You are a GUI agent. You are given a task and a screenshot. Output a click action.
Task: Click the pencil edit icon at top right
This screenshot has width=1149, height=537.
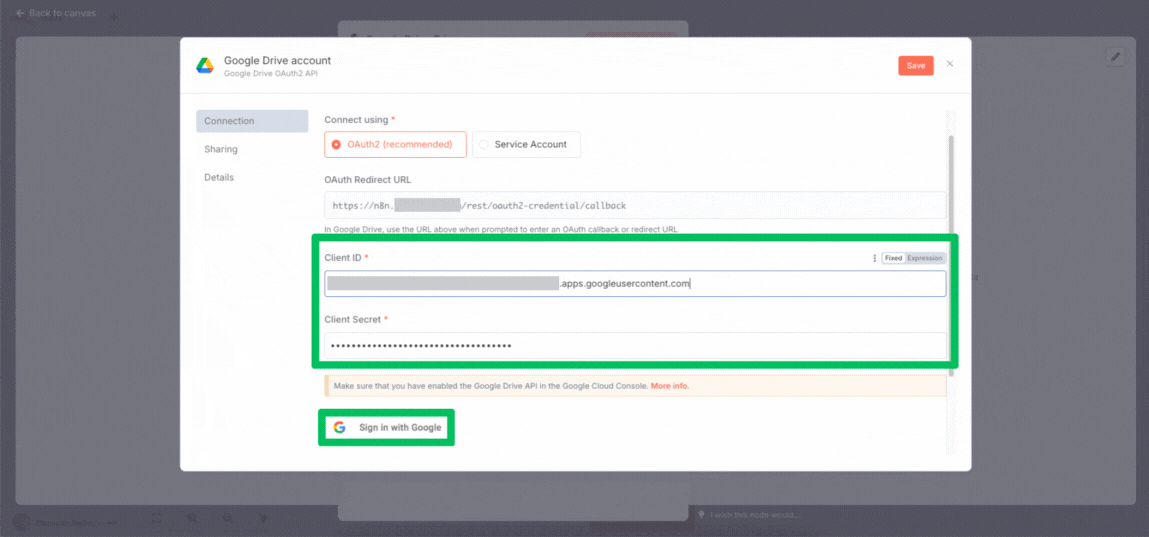coord(1115,58)
